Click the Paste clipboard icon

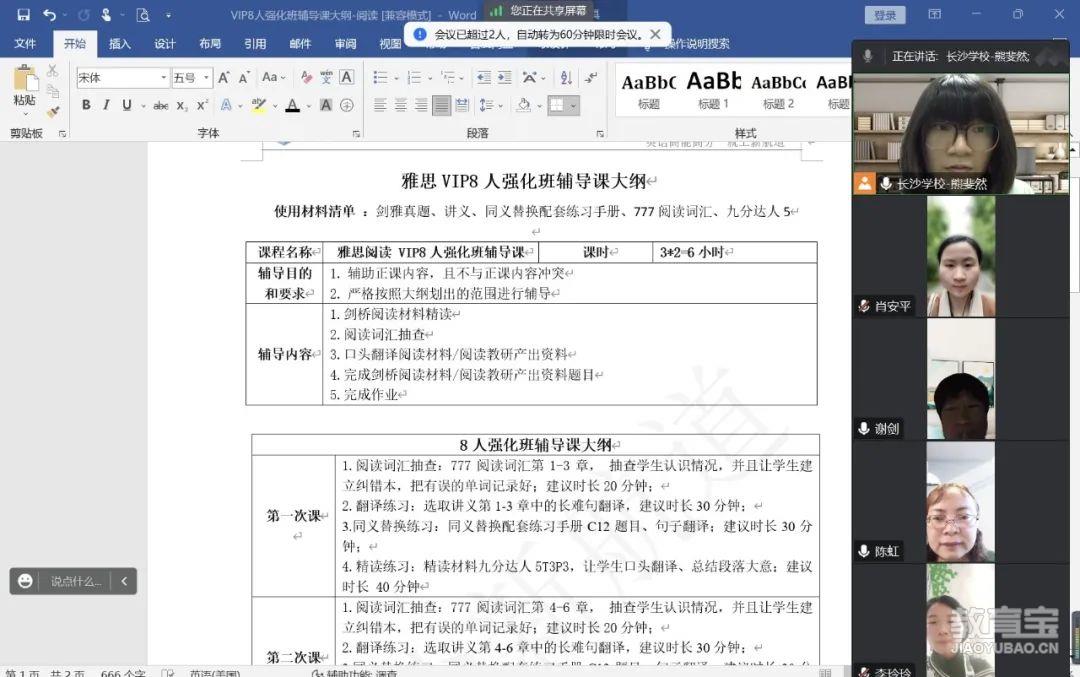(x=25, y=77)
